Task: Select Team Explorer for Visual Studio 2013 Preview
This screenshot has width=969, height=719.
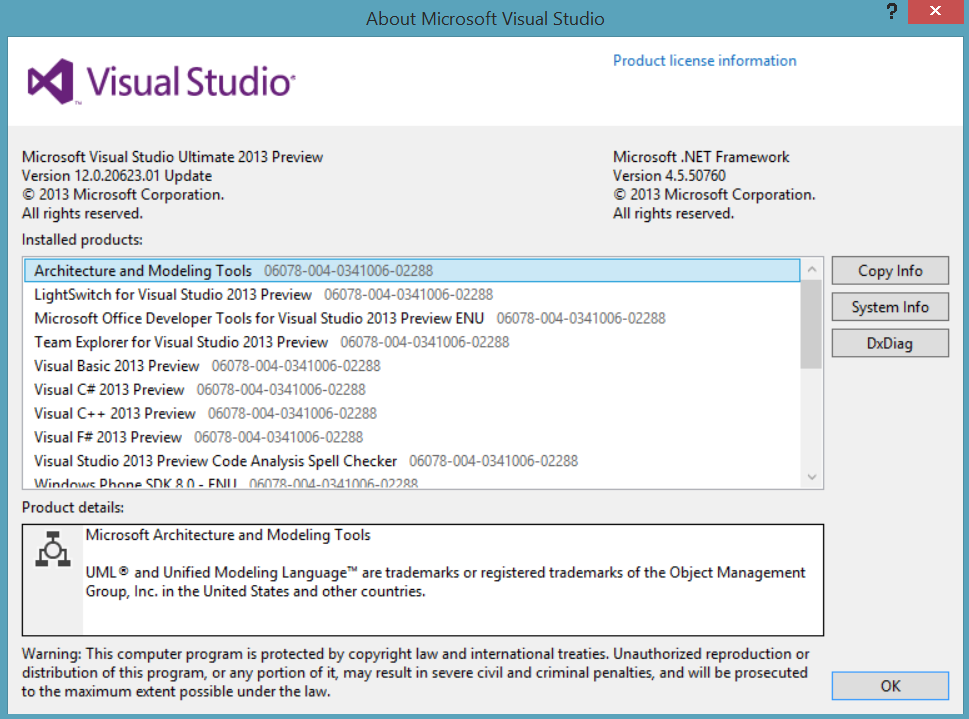Action: click(x=412, y=342)
